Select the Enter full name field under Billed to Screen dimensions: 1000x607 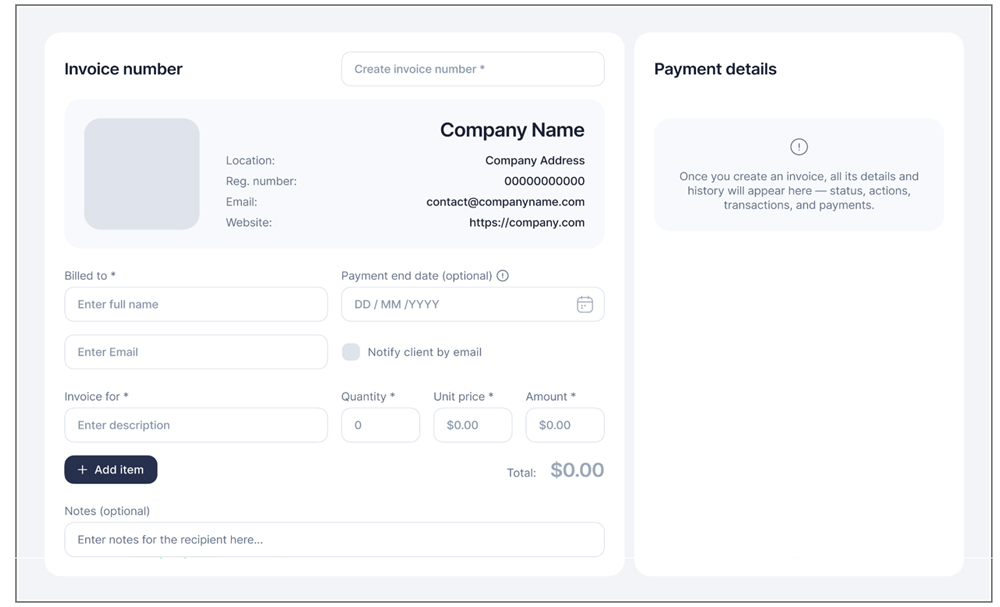point(195,304)
